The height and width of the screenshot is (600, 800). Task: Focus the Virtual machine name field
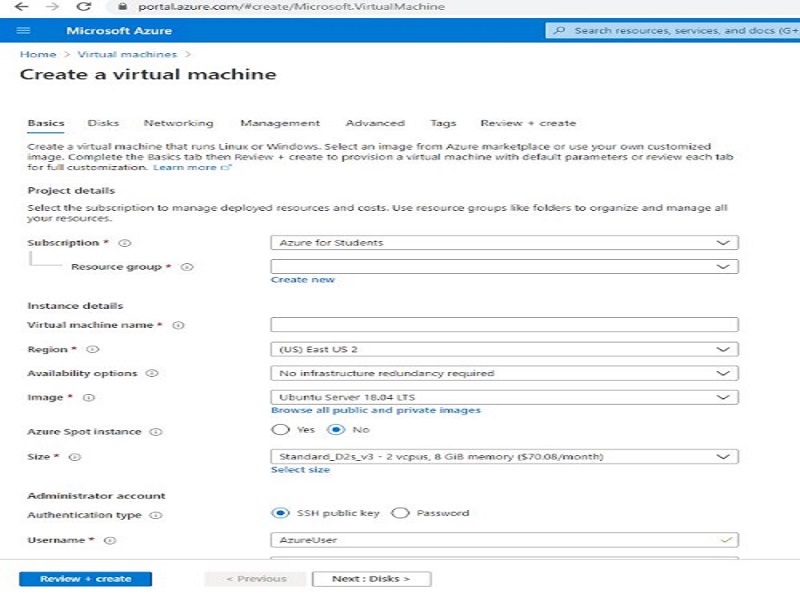(x=505, y=324)
